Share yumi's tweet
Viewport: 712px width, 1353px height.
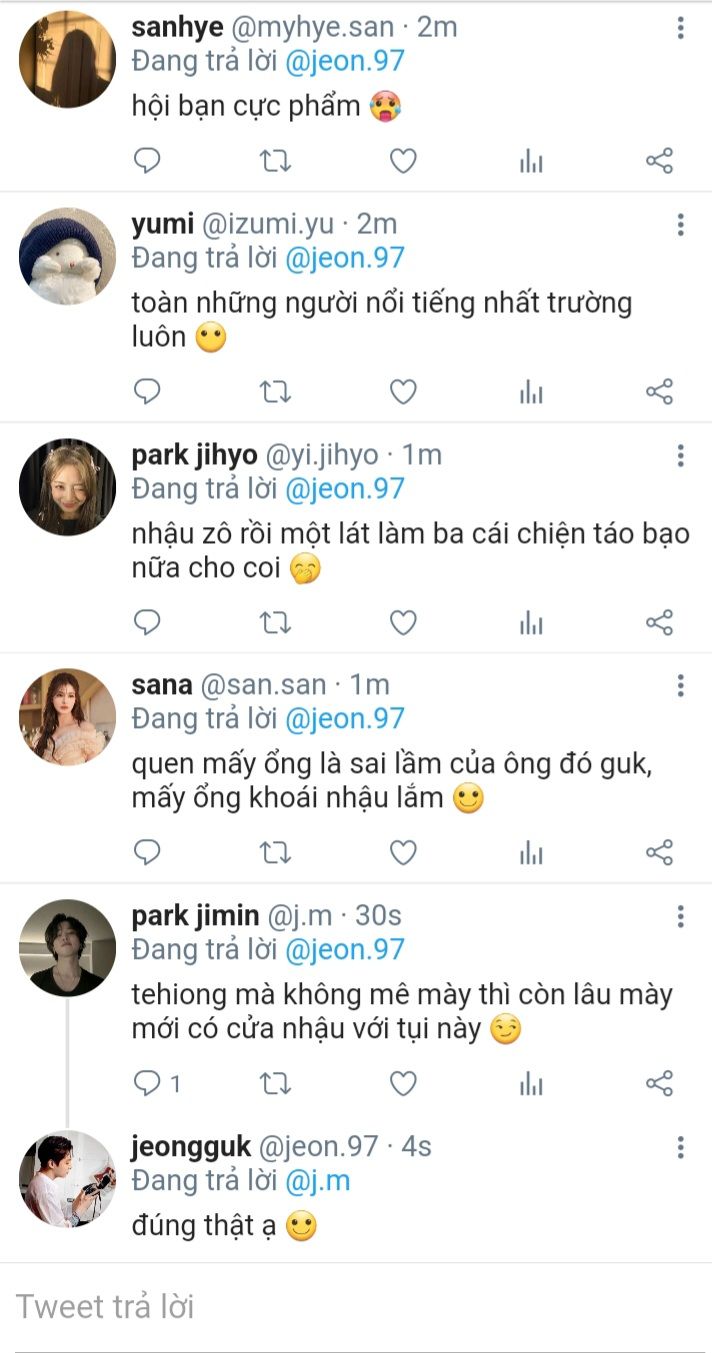click(659, 392)
